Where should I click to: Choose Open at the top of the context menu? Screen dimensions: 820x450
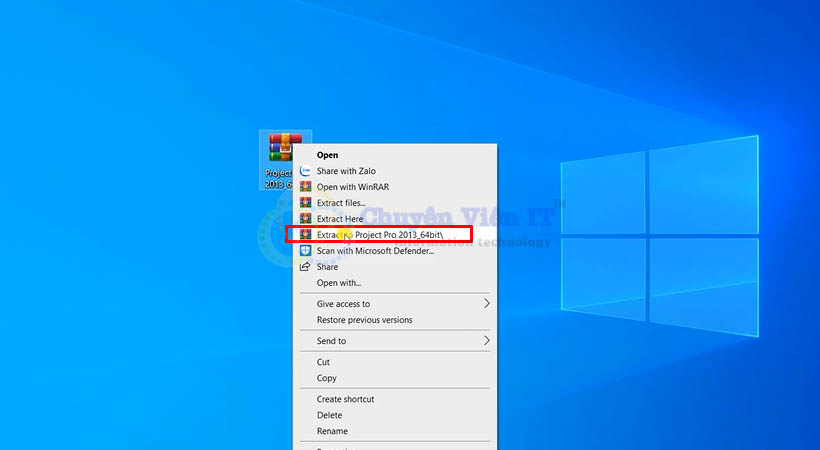(327, 155)
